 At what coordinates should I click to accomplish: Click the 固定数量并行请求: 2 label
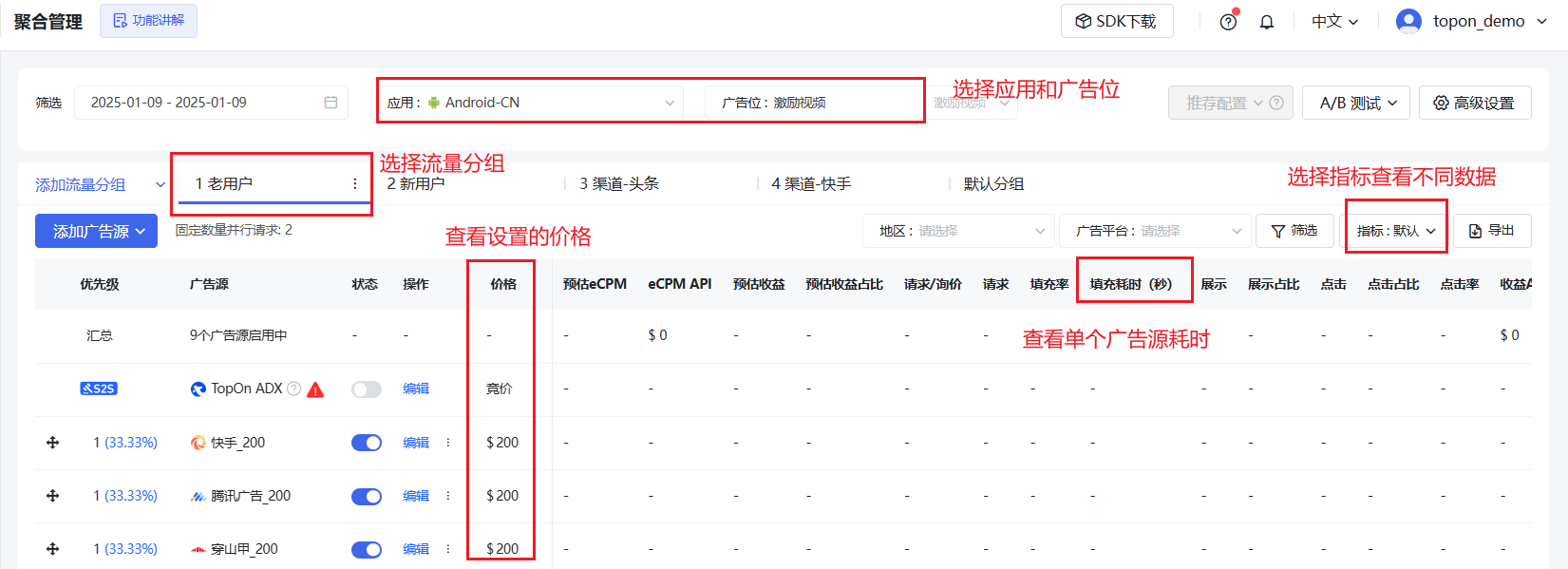coord(234,230)
